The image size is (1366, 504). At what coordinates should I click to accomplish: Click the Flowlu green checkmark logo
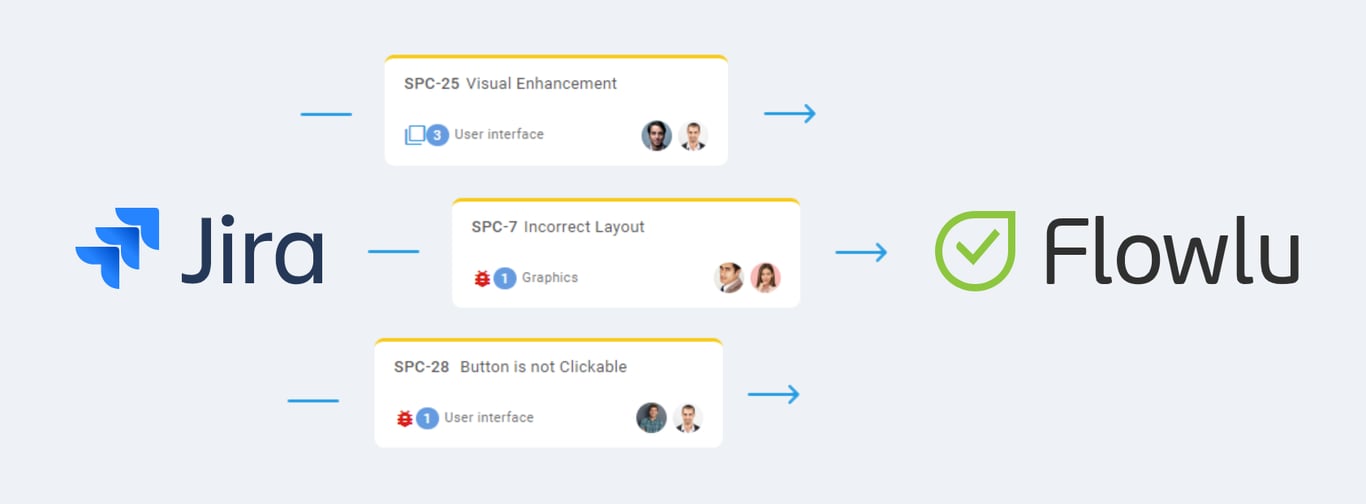pyautogui.click(x=974, y=251)
